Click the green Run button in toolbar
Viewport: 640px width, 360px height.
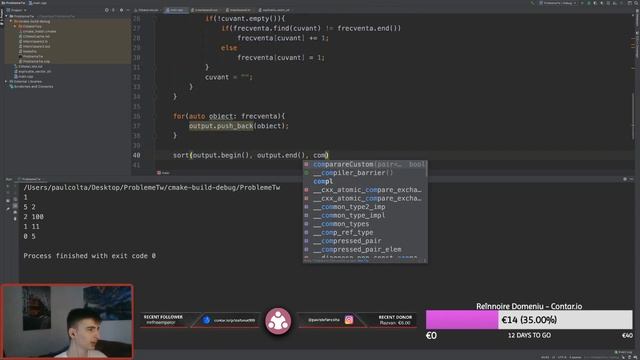click(582, 3)
